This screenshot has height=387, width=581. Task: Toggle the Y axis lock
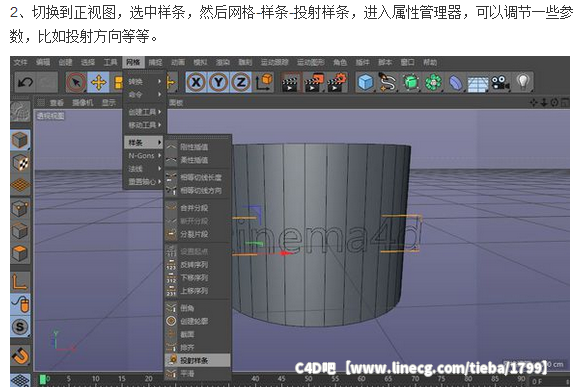(219, 82)
